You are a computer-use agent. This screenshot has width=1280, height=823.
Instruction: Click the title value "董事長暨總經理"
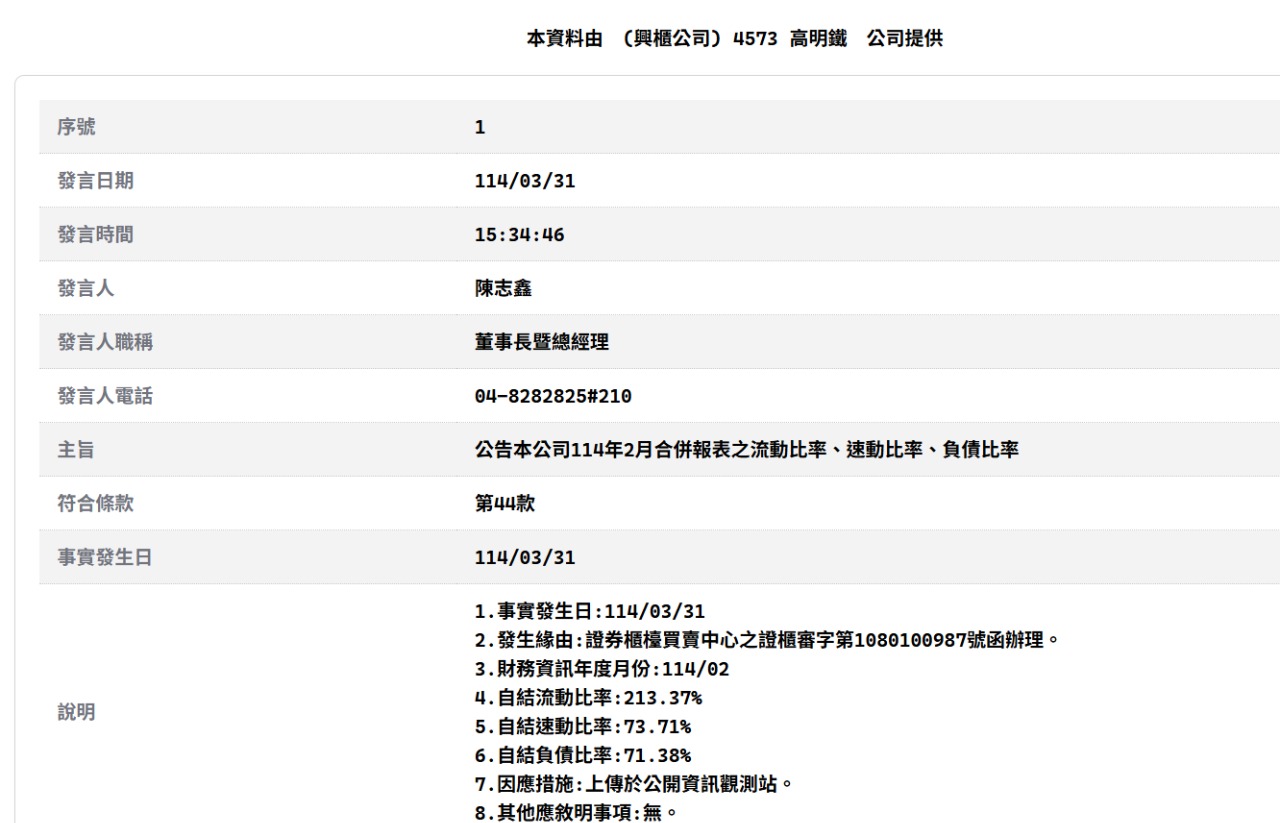click(x=541, y=343)
